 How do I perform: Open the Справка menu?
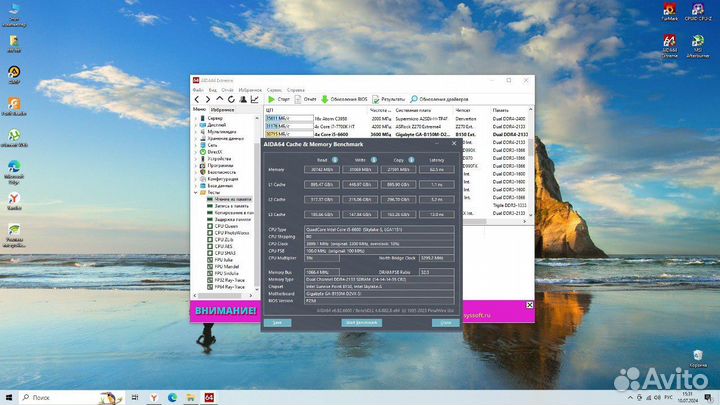tap(296, 90)
